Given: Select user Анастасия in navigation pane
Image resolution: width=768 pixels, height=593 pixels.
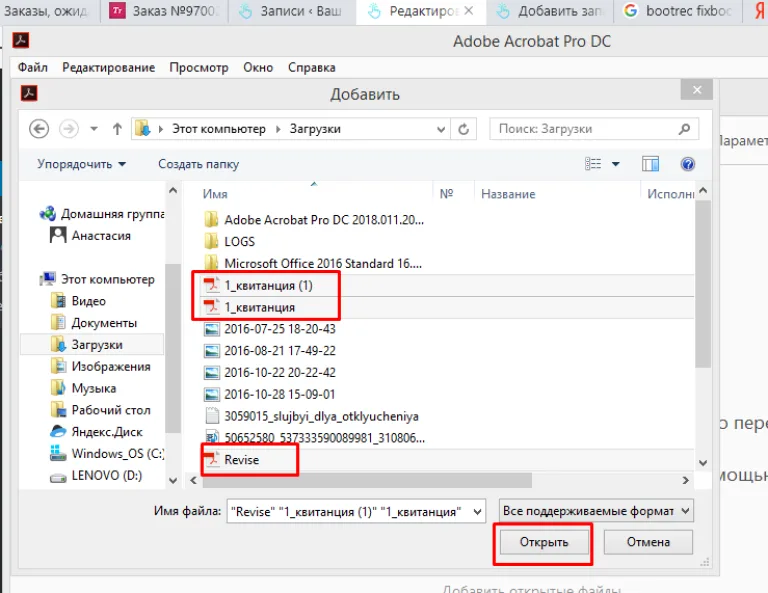Looking at the screenshot, I should tap(91, 236).
